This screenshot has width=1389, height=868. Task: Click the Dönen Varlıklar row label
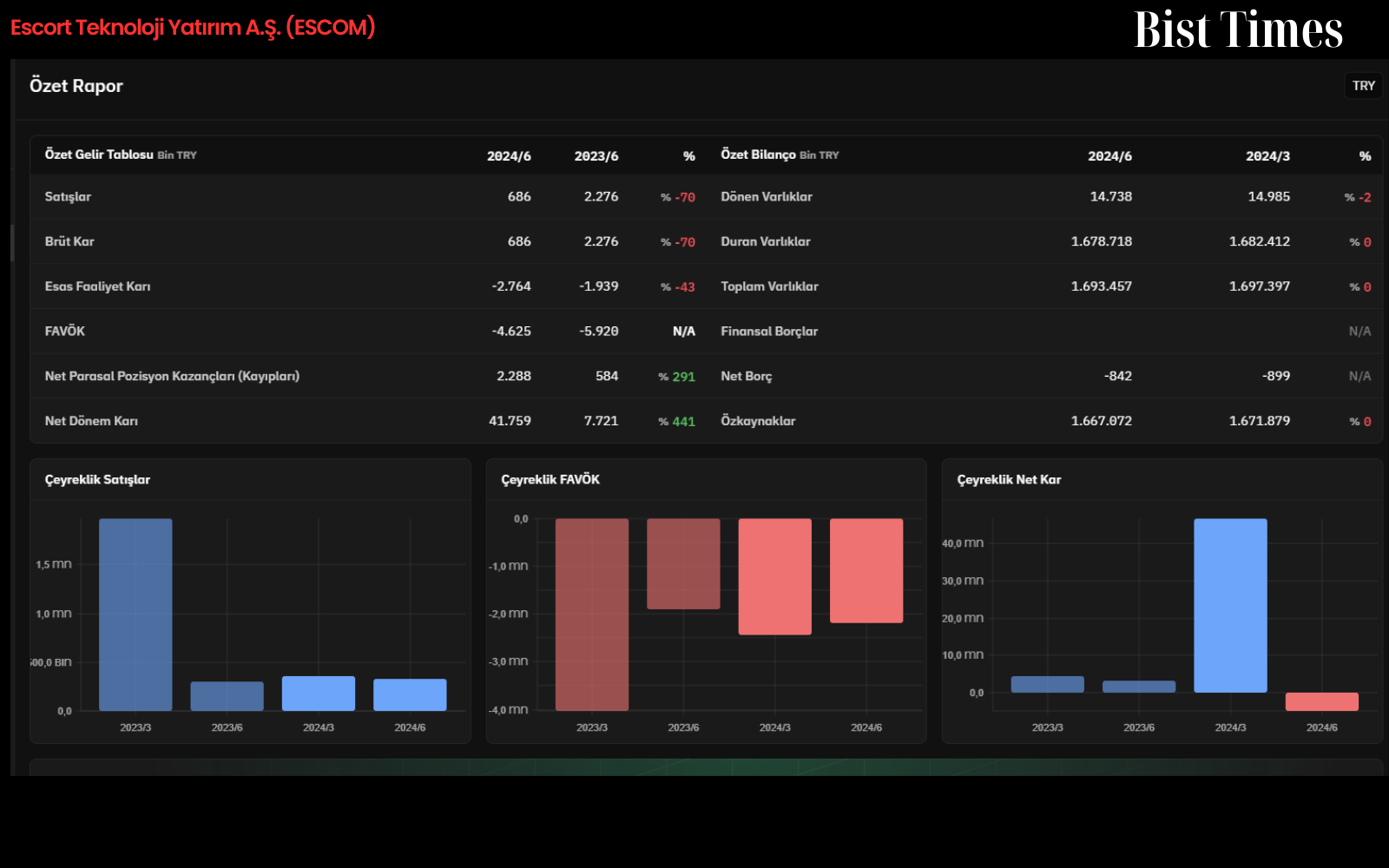tap(767, 197)
